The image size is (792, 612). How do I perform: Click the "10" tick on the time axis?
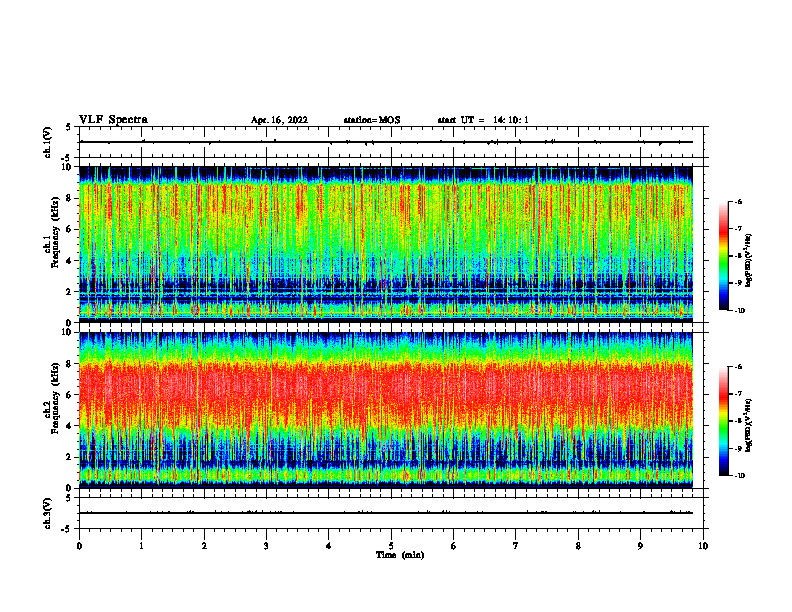[703, 546]
